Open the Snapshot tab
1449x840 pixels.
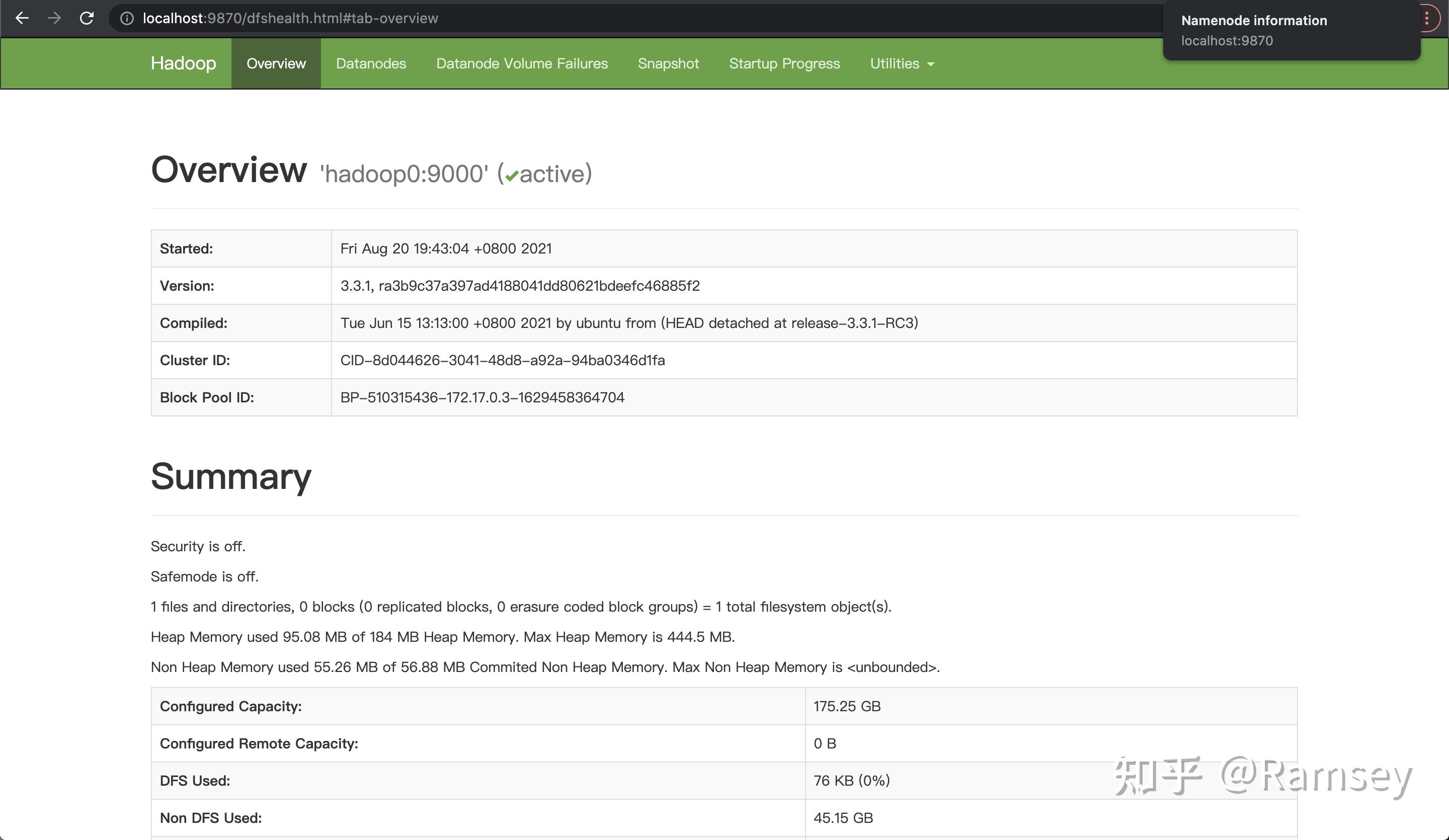click(668, 63)
